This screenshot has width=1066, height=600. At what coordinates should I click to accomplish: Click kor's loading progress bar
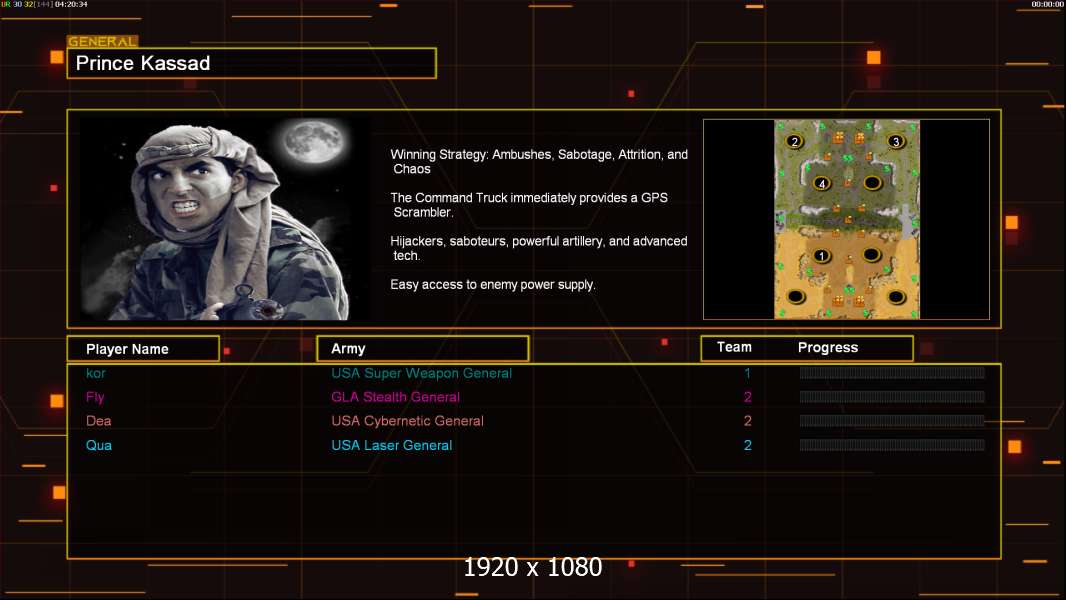pyautogui.click(x=892, y=372)
